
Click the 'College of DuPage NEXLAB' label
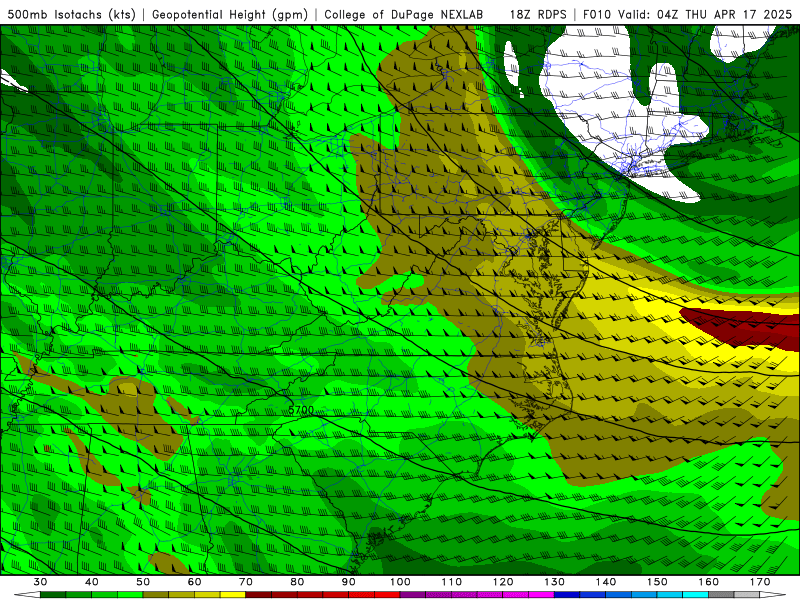tap(404, 14)
